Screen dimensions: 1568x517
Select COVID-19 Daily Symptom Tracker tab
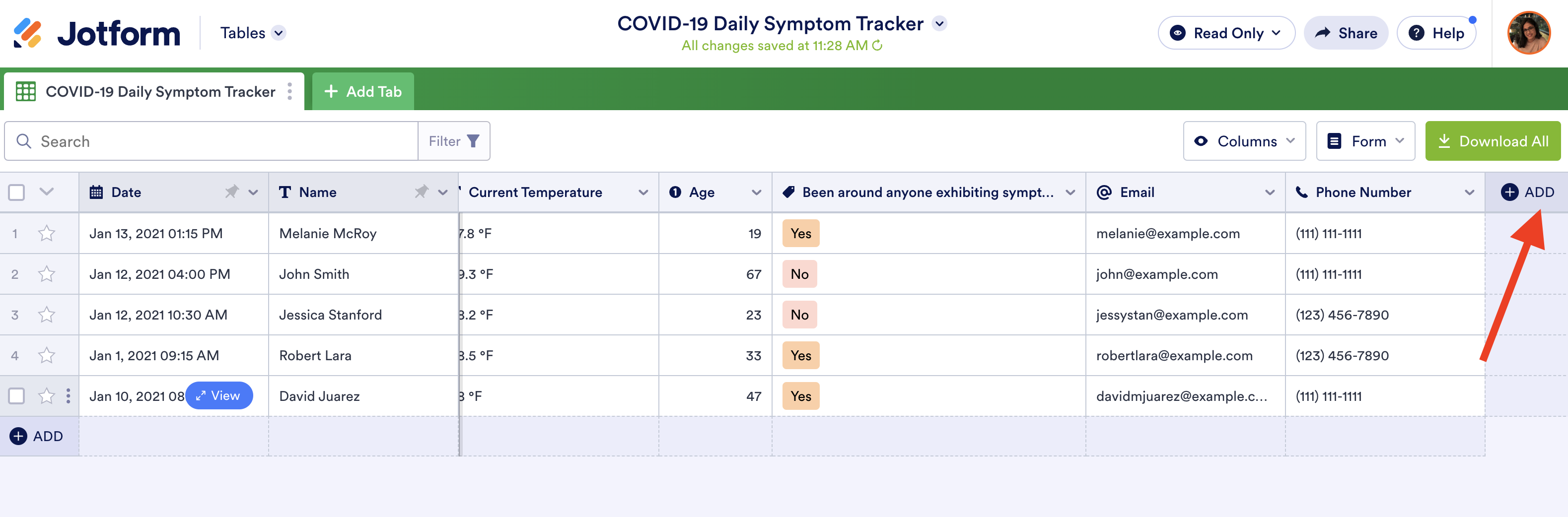(x=152, y=92)
